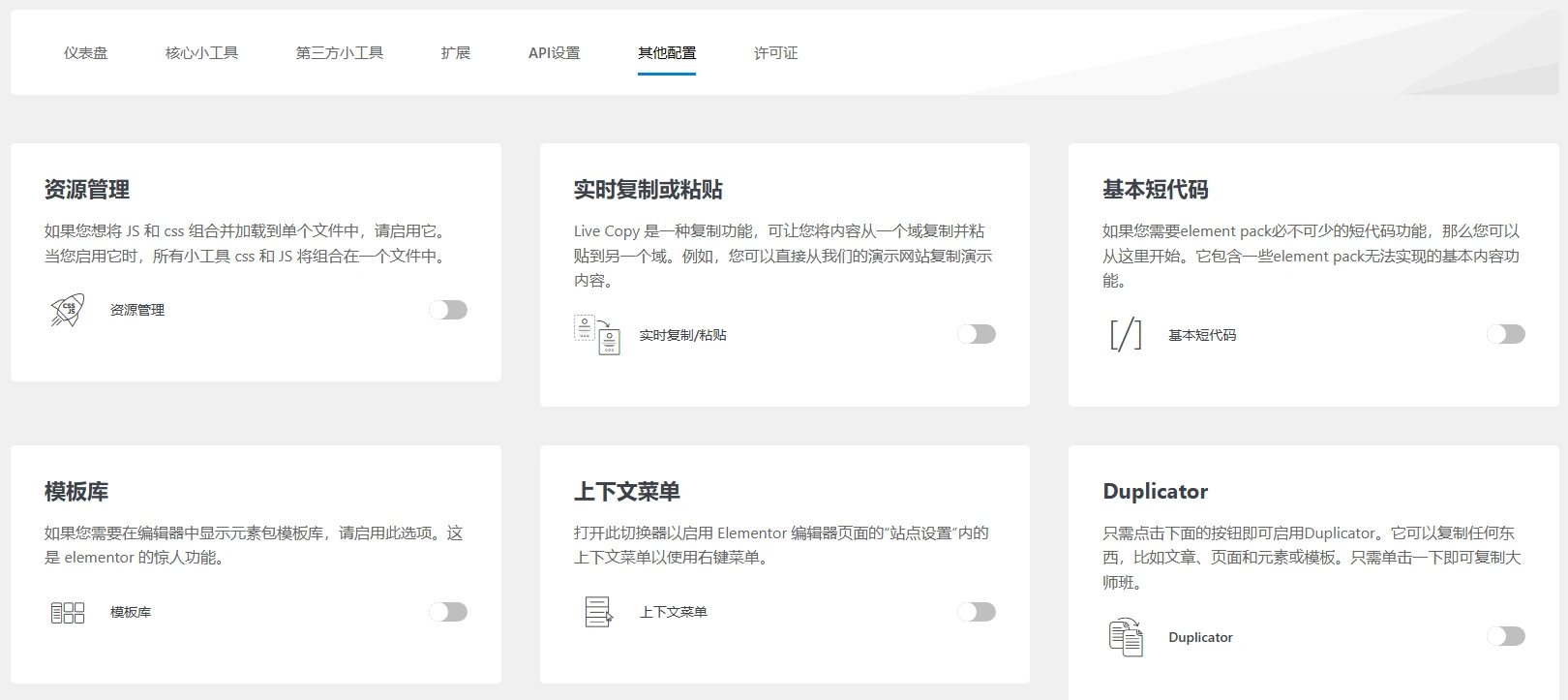Click the Elementor 编辑器 context menu description
1568x700 pixels.
[781, 545]
